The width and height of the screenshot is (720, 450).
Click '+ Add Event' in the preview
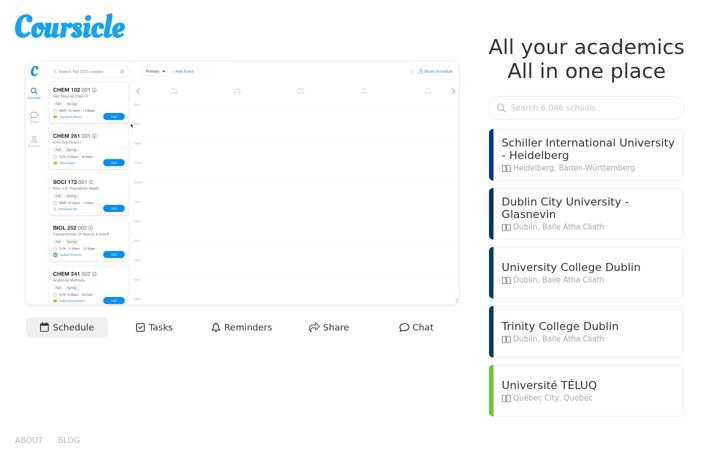183,71
